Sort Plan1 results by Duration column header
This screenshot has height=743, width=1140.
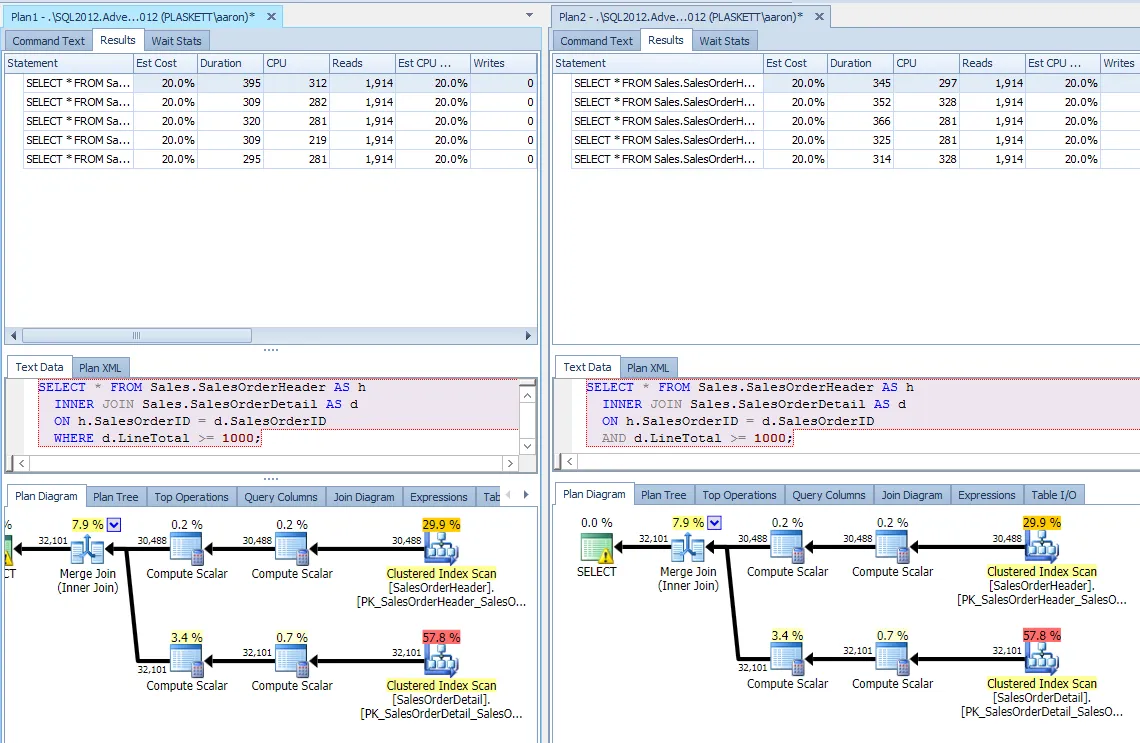[x=230, y=63]
